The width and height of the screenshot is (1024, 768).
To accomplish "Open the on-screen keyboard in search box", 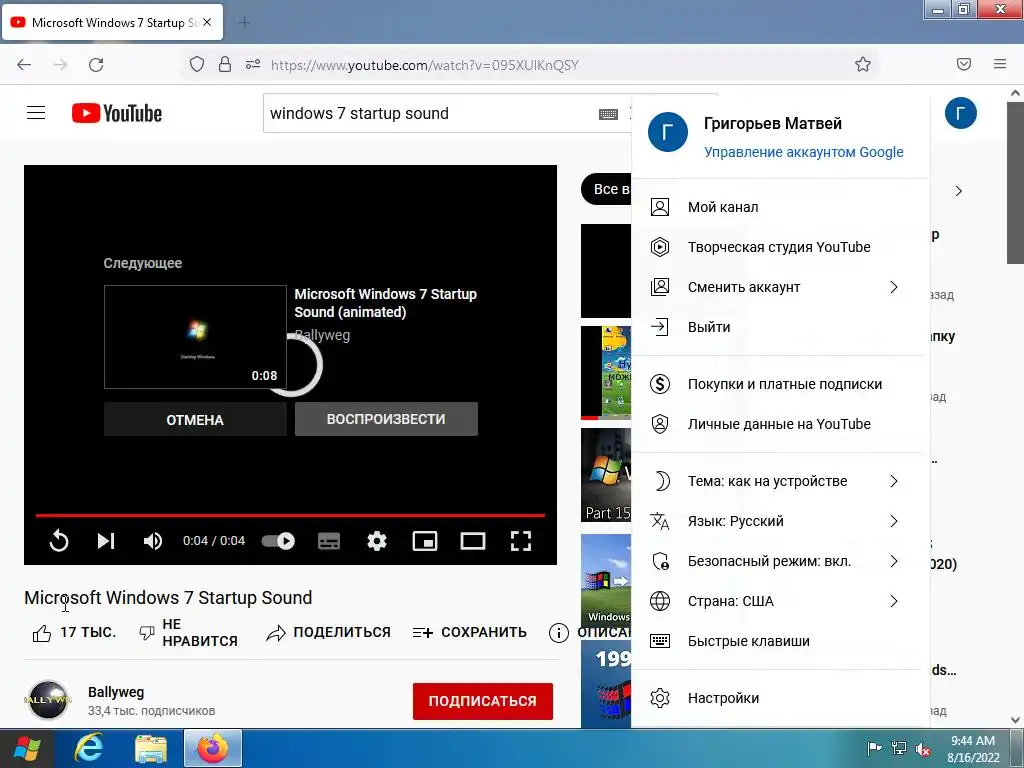I will tap(608, 114).
